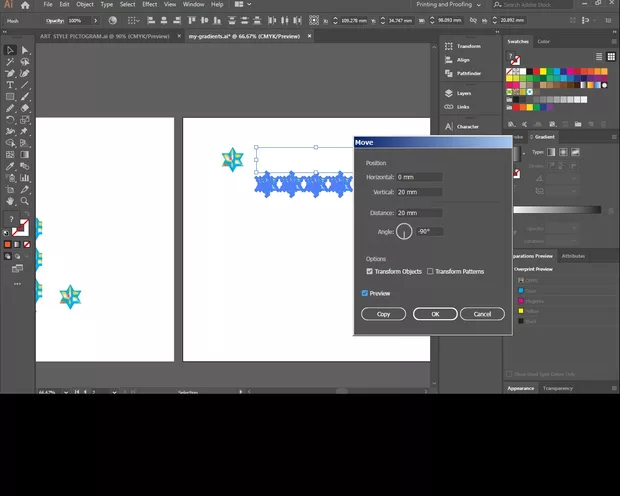The height and width of the screenshot is (496, 620).
Task: Open the Pathfinder panel
Action: coord(468,73)
